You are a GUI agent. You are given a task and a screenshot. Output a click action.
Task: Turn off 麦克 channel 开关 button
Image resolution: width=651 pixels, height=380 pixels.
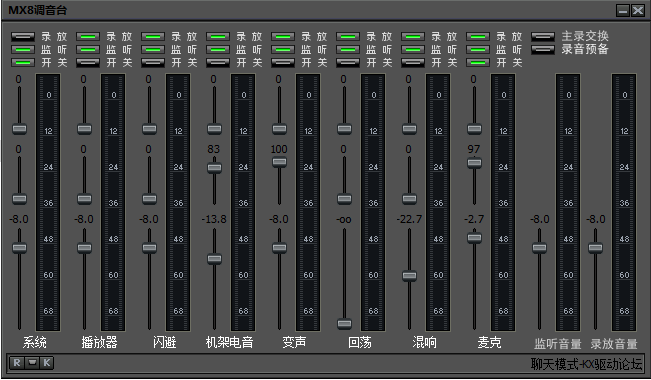click(478, 63)
